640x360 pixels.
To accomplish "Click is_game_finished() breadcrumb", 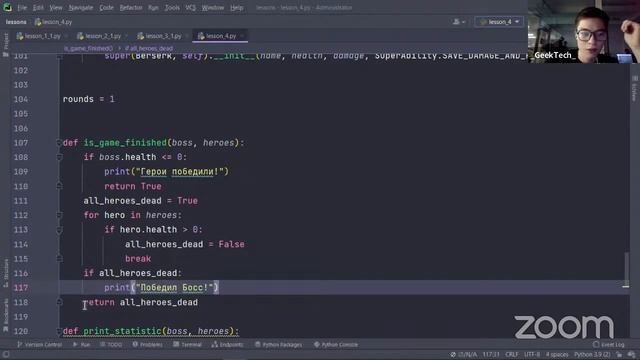I will click(88, 48).
